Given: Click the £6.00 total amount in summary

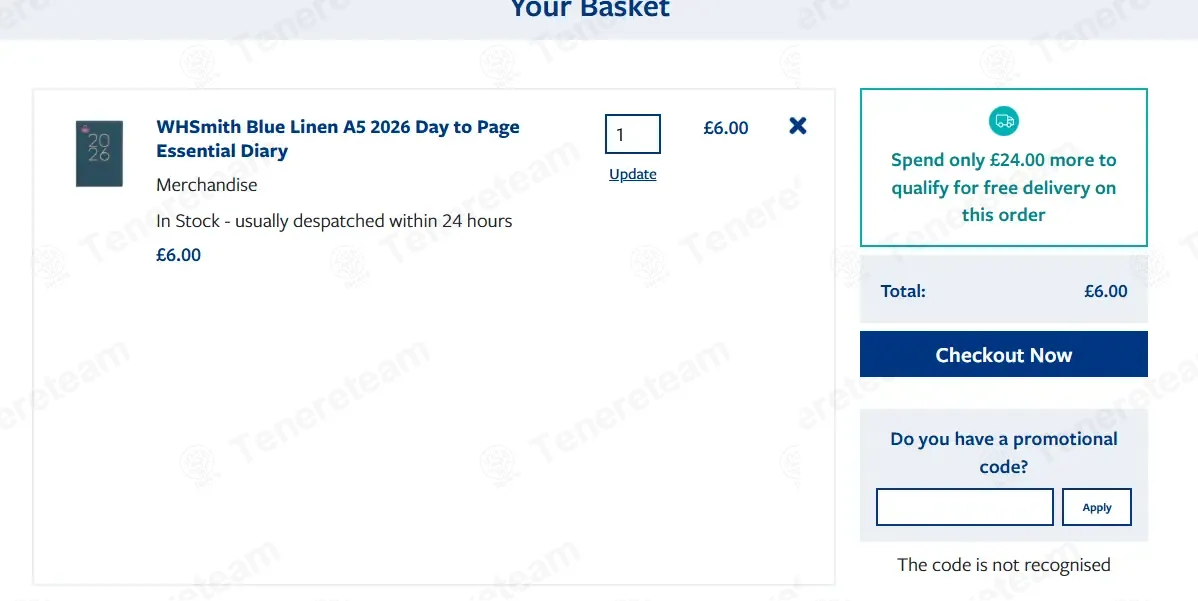Looking at the screenshot, I should pos(1106,291).
